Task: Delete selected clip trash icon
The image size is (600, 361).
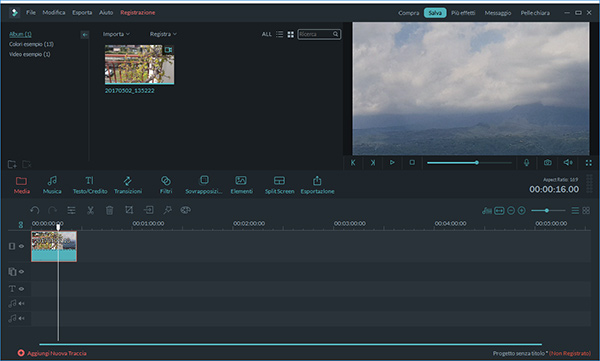Action: tap(109, 210)
